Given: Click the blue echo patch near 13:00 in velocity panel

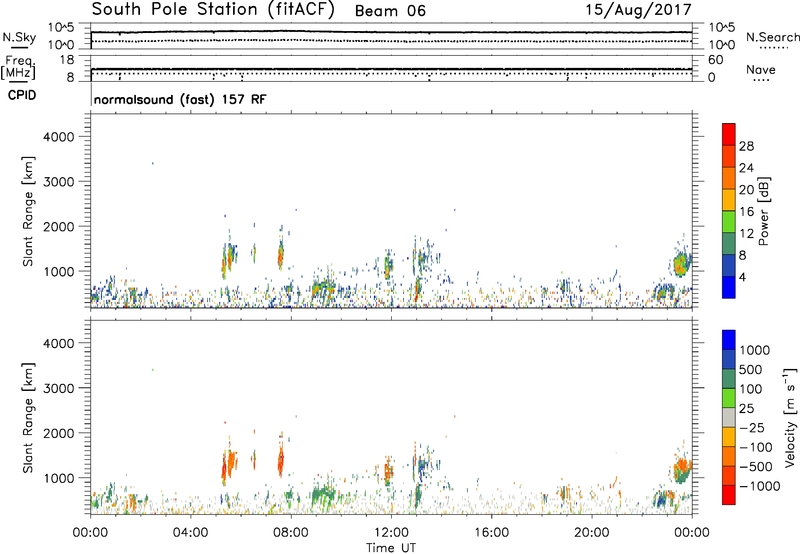Looking at the screenshot, I should pyautogui.click(x=423, y=467).
